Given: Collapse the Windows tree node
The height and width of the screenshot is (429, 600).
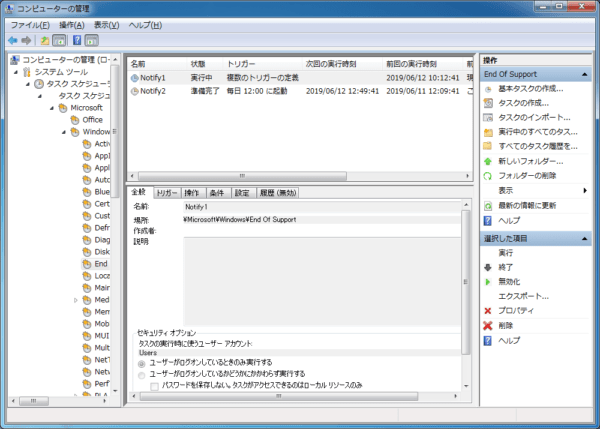Looking at the screenshot, I should coord(64,132).
